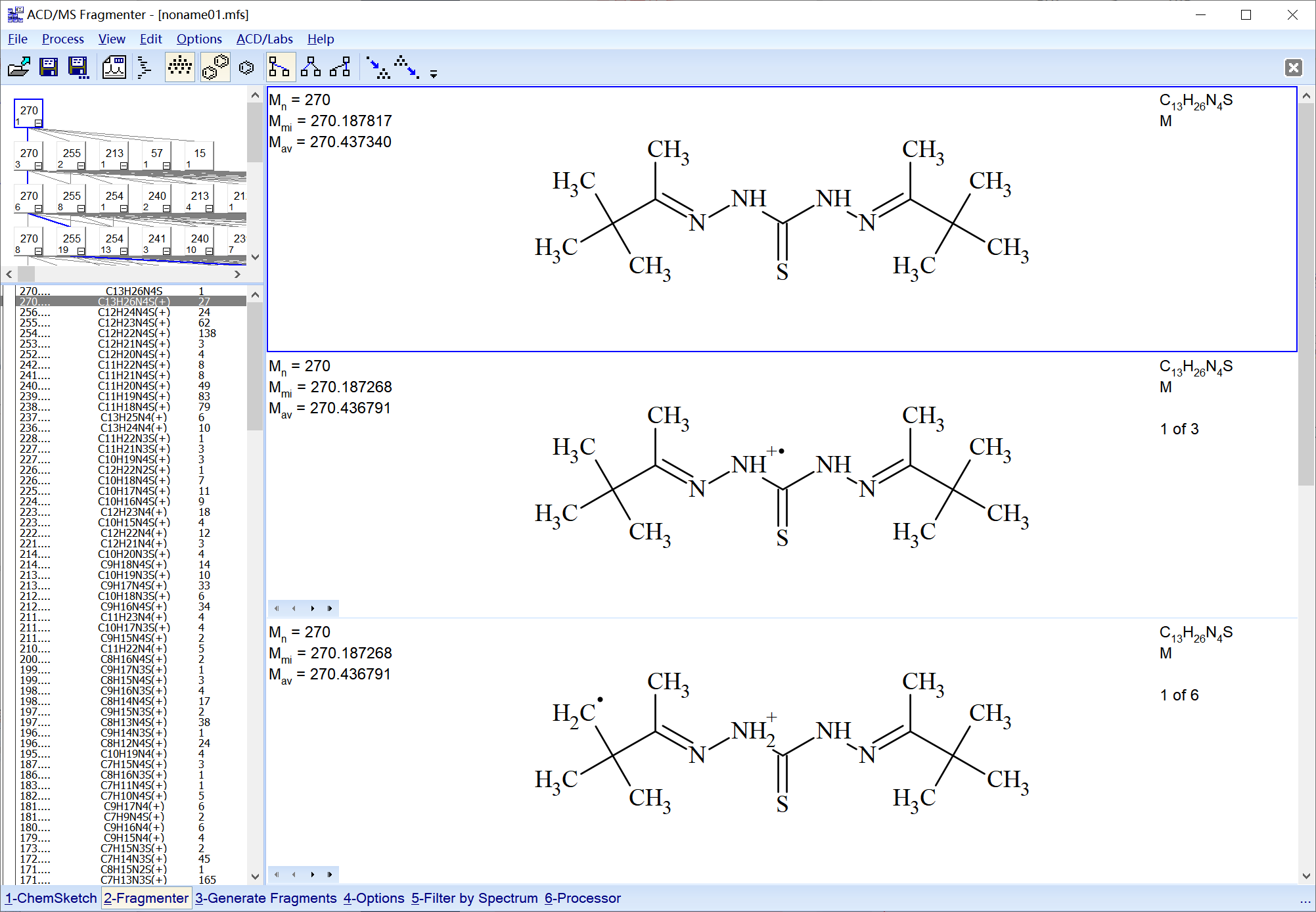Click the spectrum view toolbar icon

(x=114, y=67)
